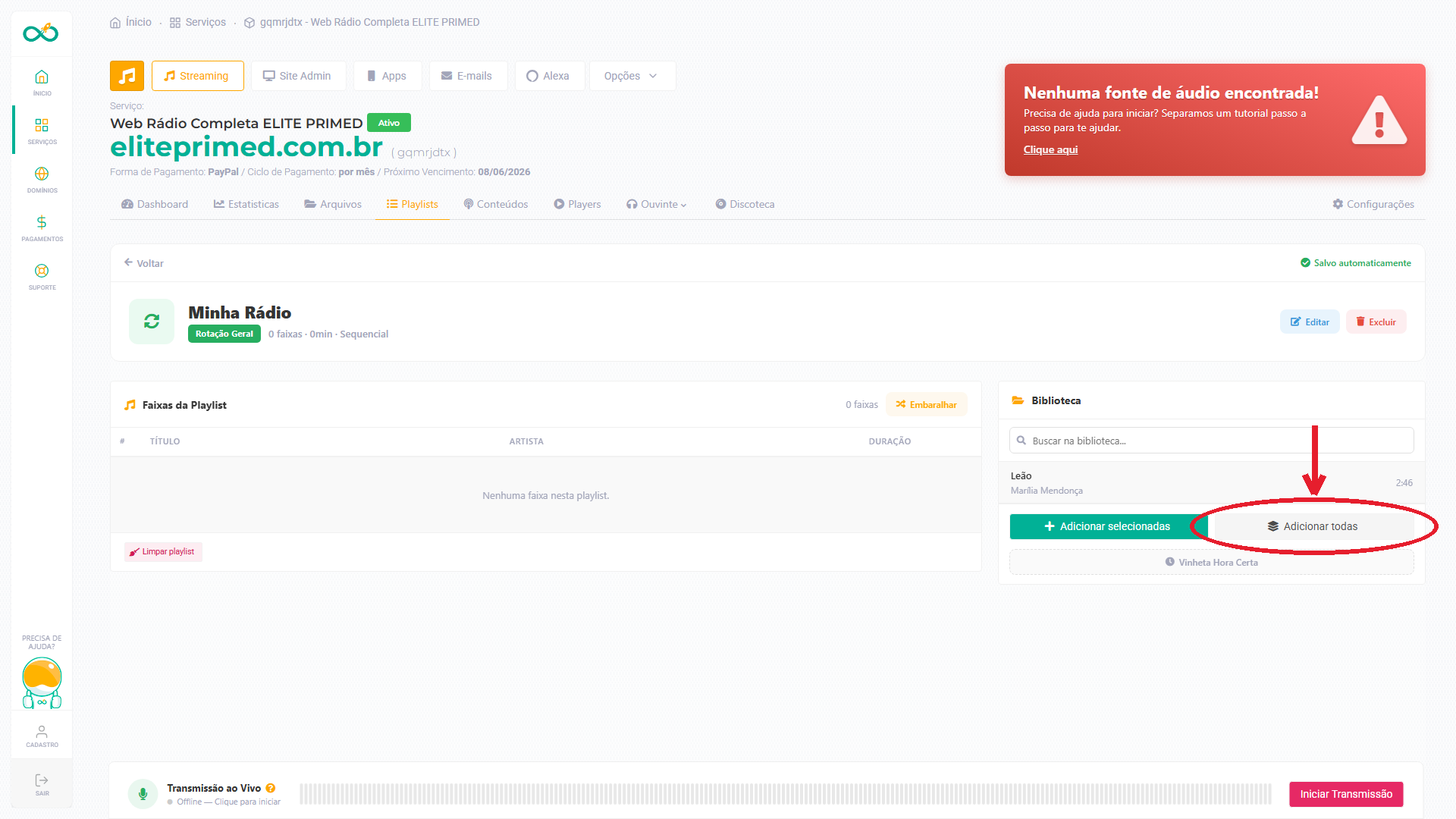Viewport: 1456px width, 819px height.
Task: Switch to the Estatísticas tab
Action: [246, 204]
